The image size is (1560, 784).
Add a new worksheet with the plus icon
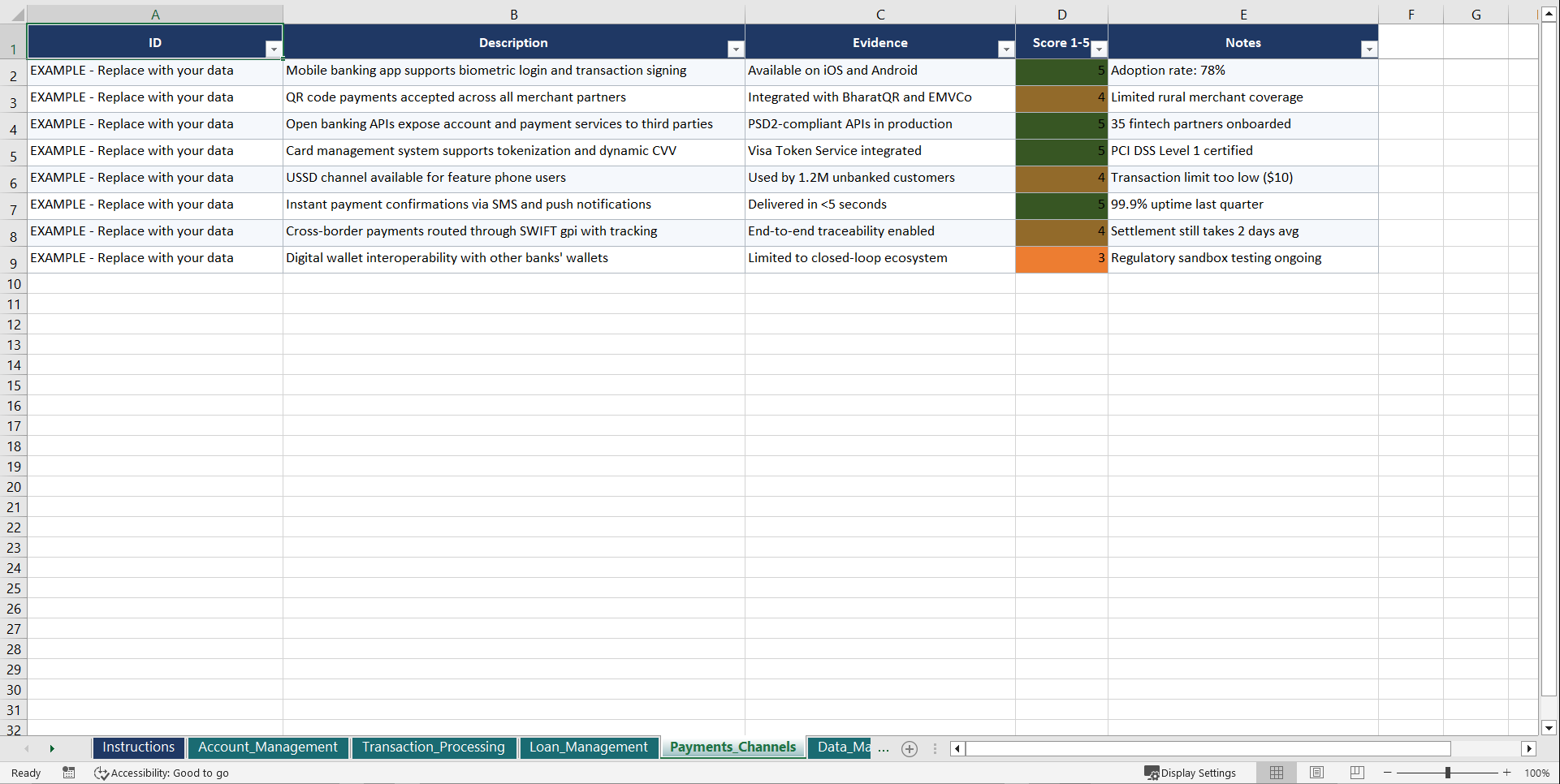[x=909, y=748]
